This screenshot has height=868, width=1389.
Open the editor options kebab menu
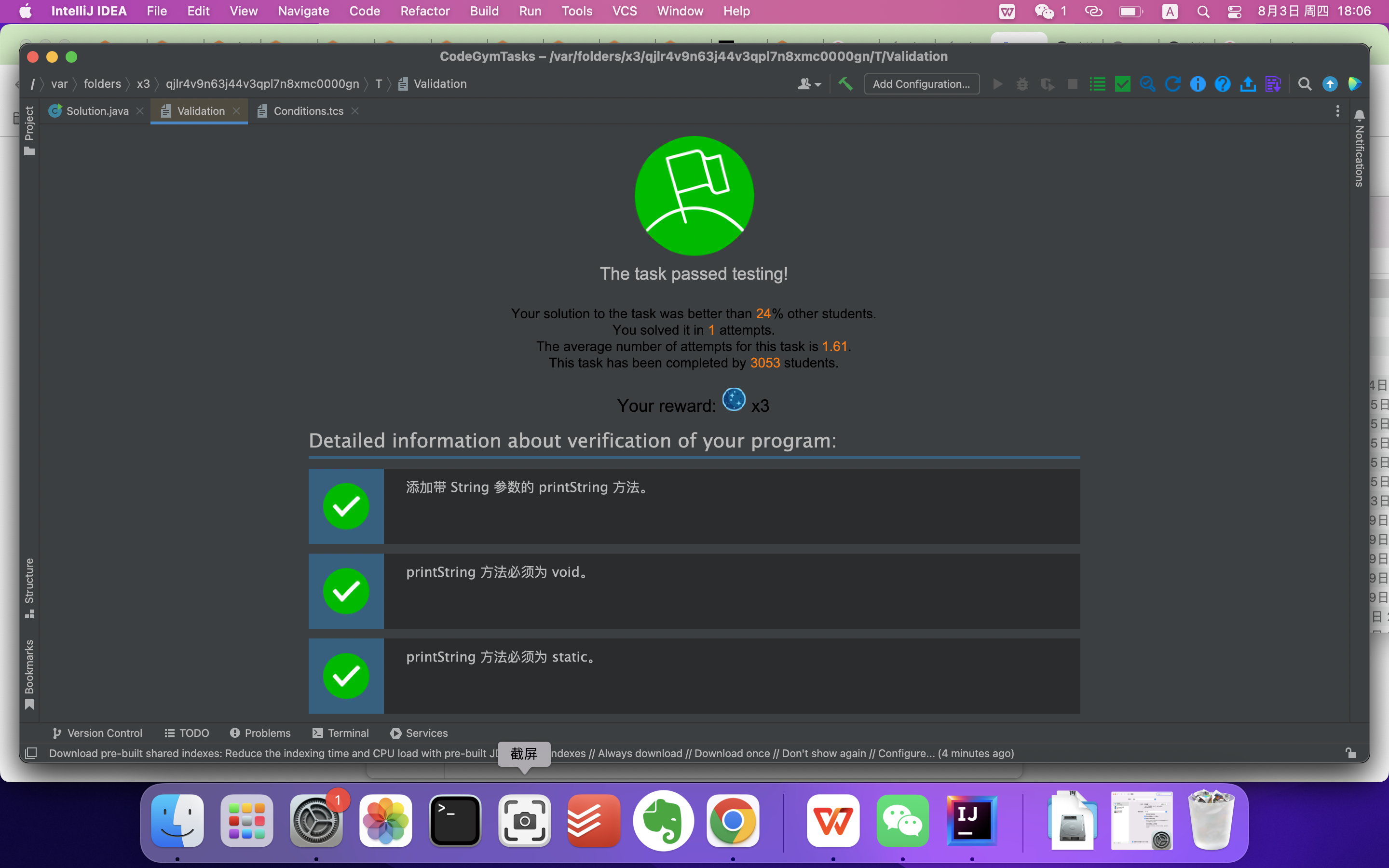click(1337, 110)
